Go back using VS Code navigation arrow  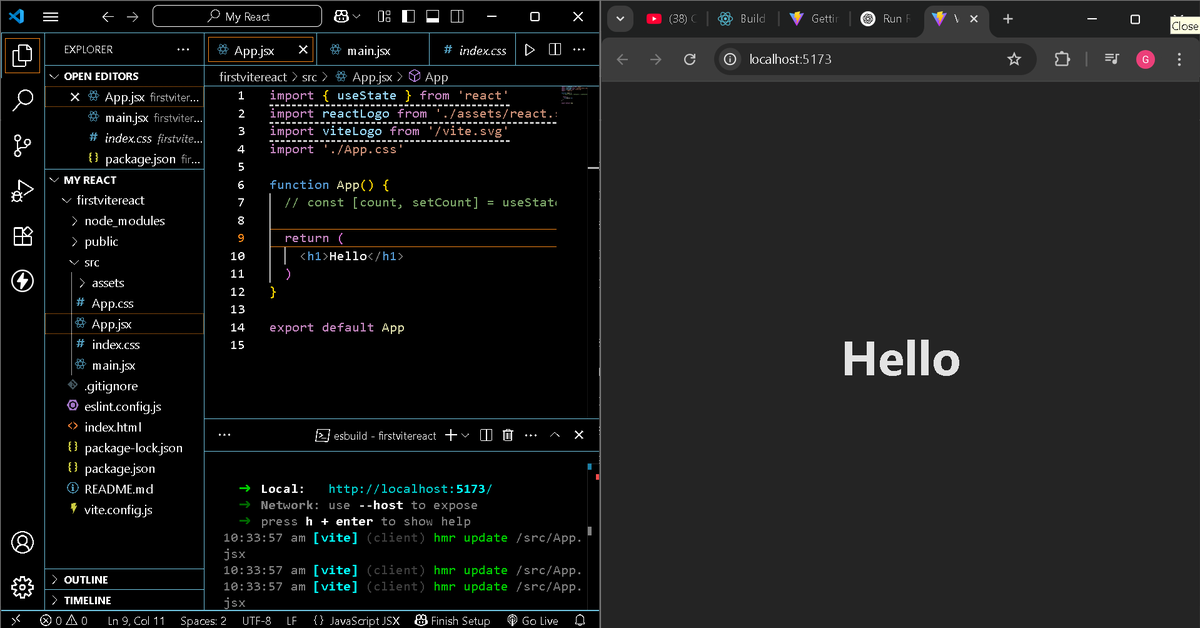pos(107,17)
